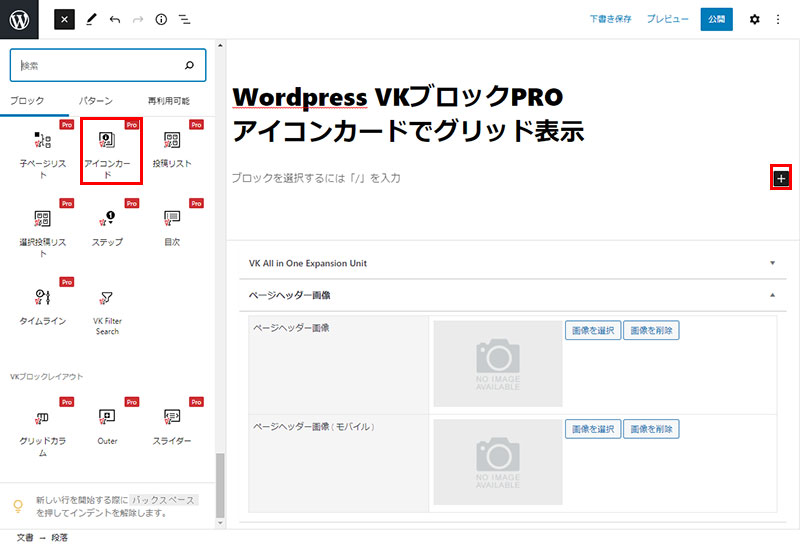Image resolution: width=800 pixels, height=545 pixels.
Task: Insert the 子ページリスト block
Action: pyautogui.click(x=42, y=151)
